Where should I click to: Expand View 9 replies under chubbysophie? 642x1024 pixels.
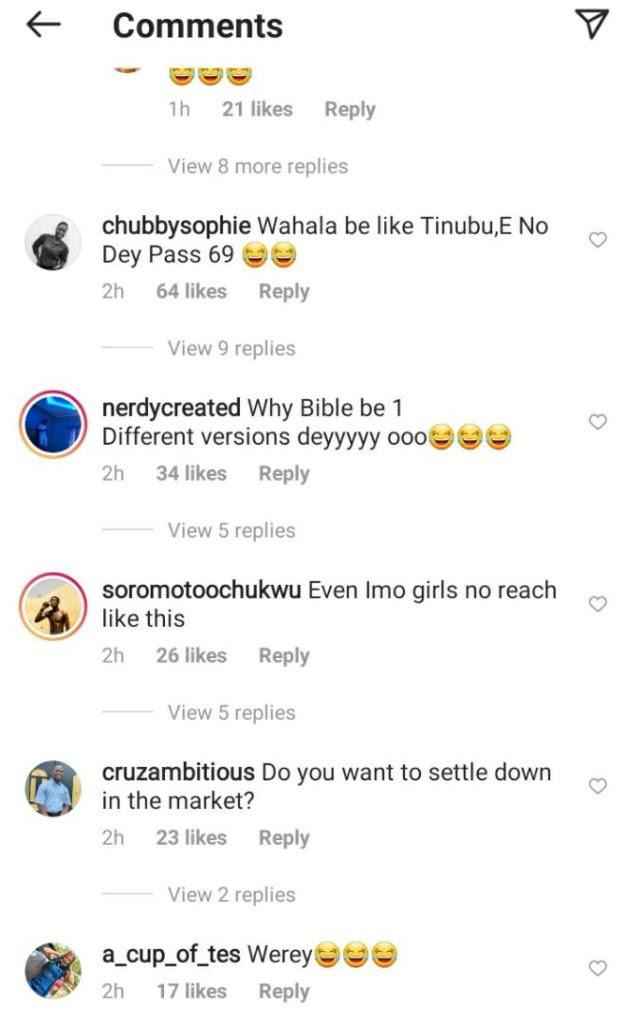(x=231, y=349)
